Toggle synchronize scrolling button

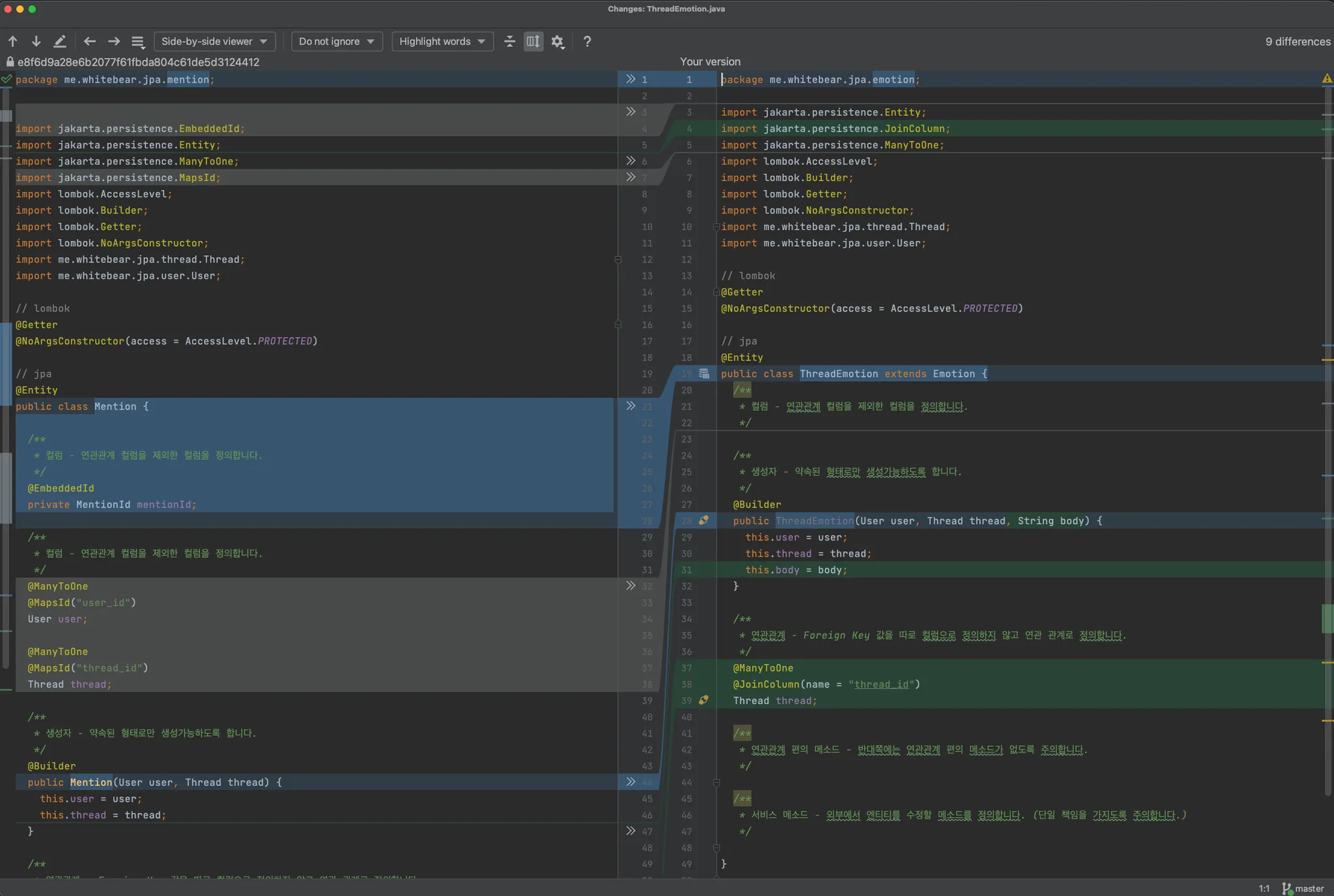click(533, 42)
